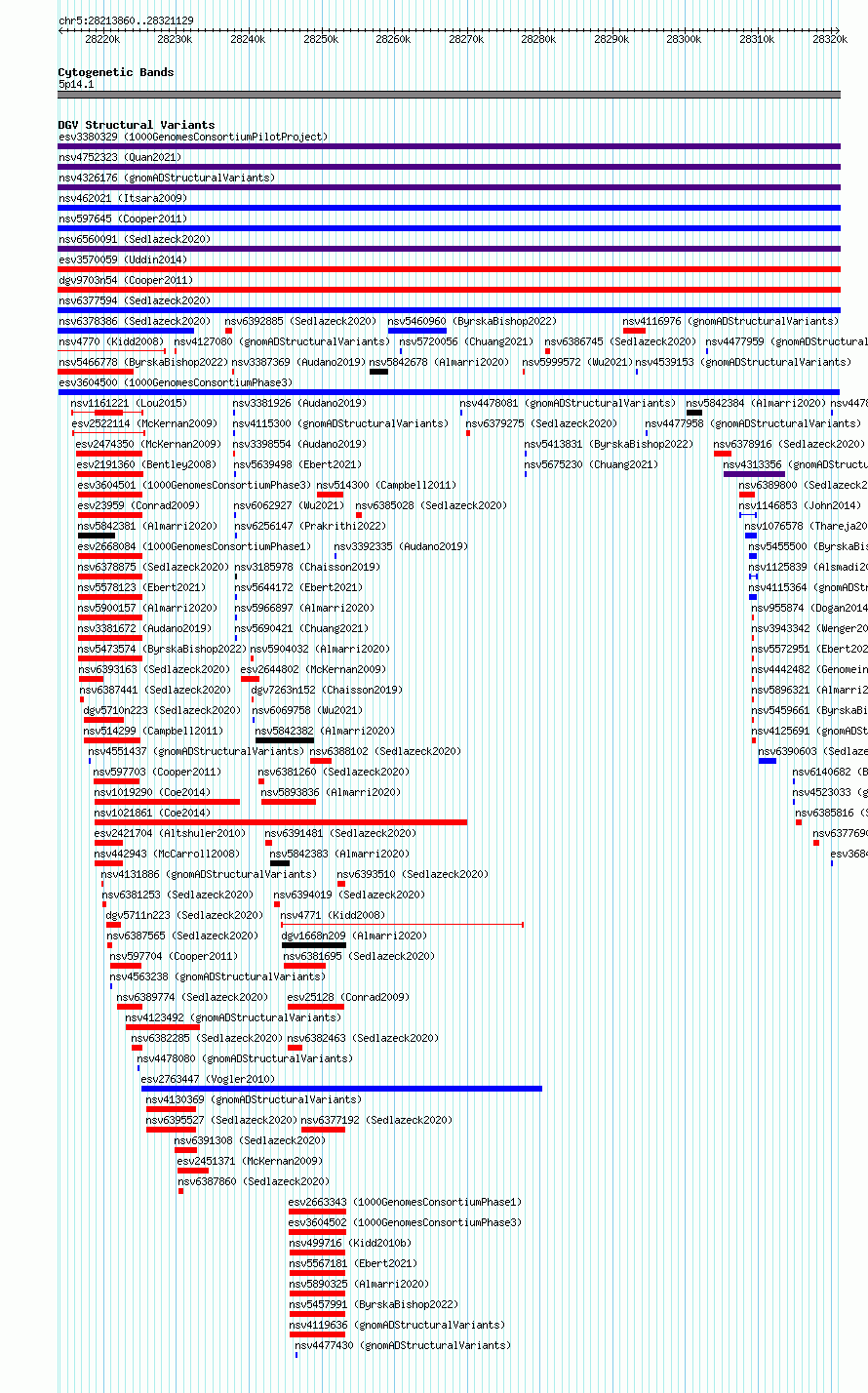
Task: Click the 28300k ruler tick label
Action: tap(684, 39)
